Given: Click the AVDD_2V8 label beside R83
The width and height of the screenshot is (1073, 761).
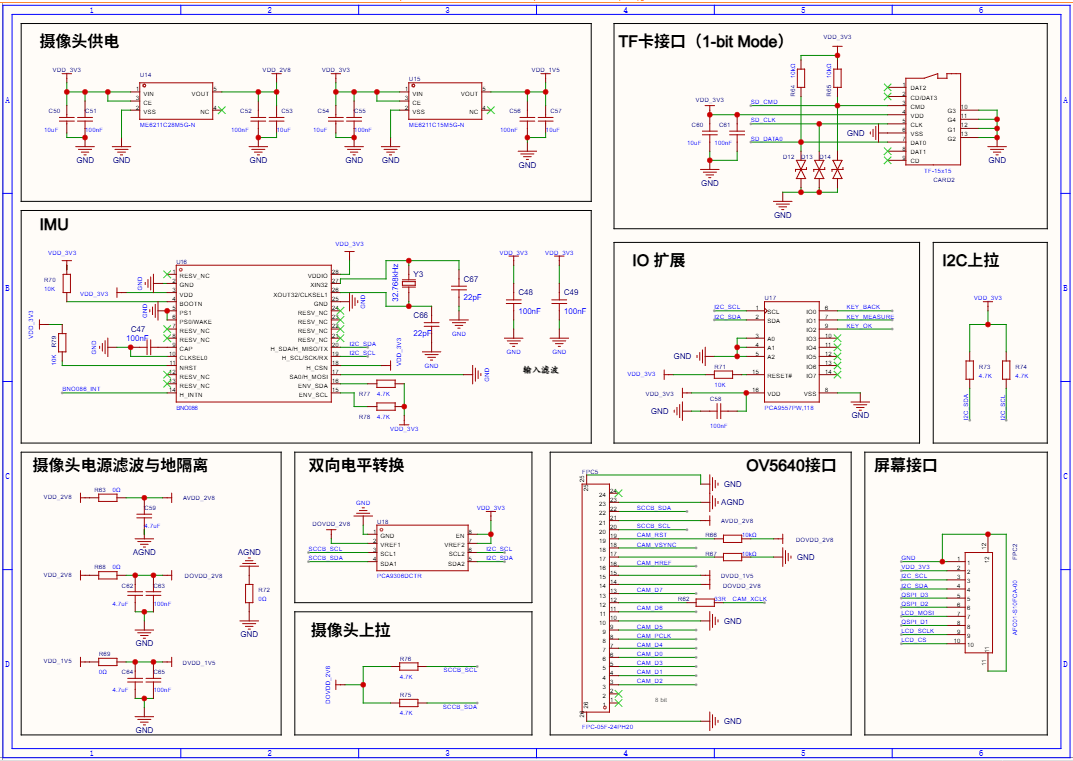Looking at the screenshot, I should click(199, 498).
